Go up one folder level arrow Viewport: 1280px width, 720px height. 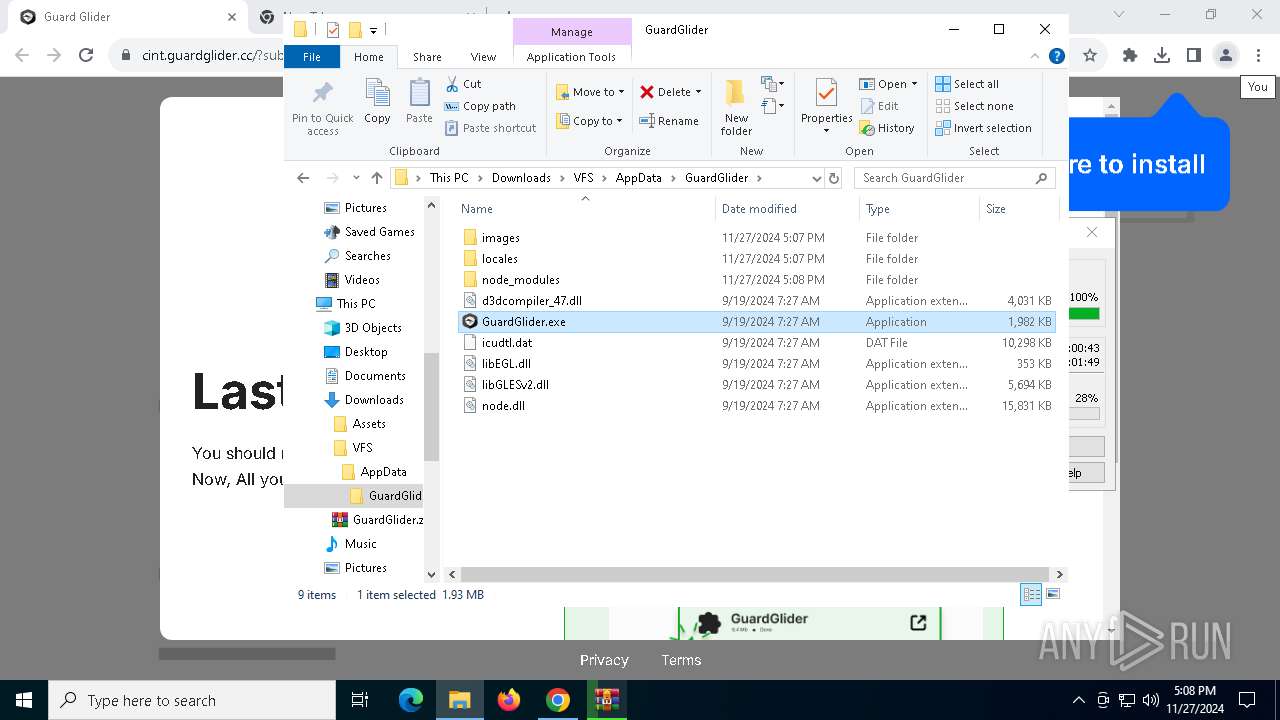(377, 178)
